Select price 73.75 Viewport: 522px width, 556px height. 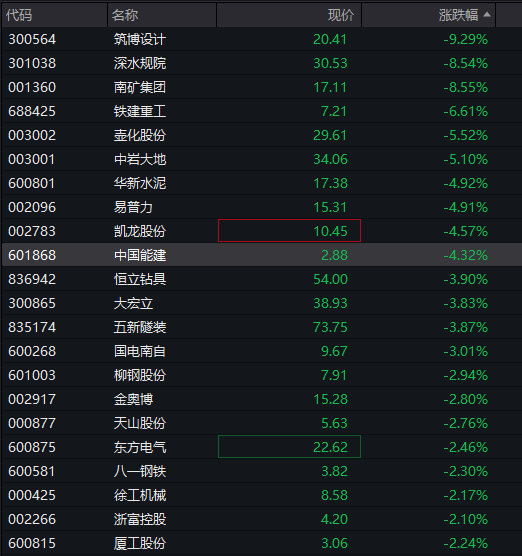(330, 327)
